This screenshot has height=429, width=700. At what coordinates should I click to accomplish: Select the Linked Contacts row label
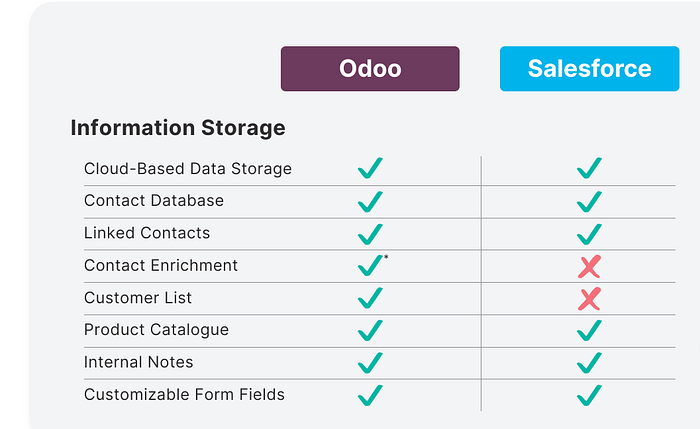(147, 233)
